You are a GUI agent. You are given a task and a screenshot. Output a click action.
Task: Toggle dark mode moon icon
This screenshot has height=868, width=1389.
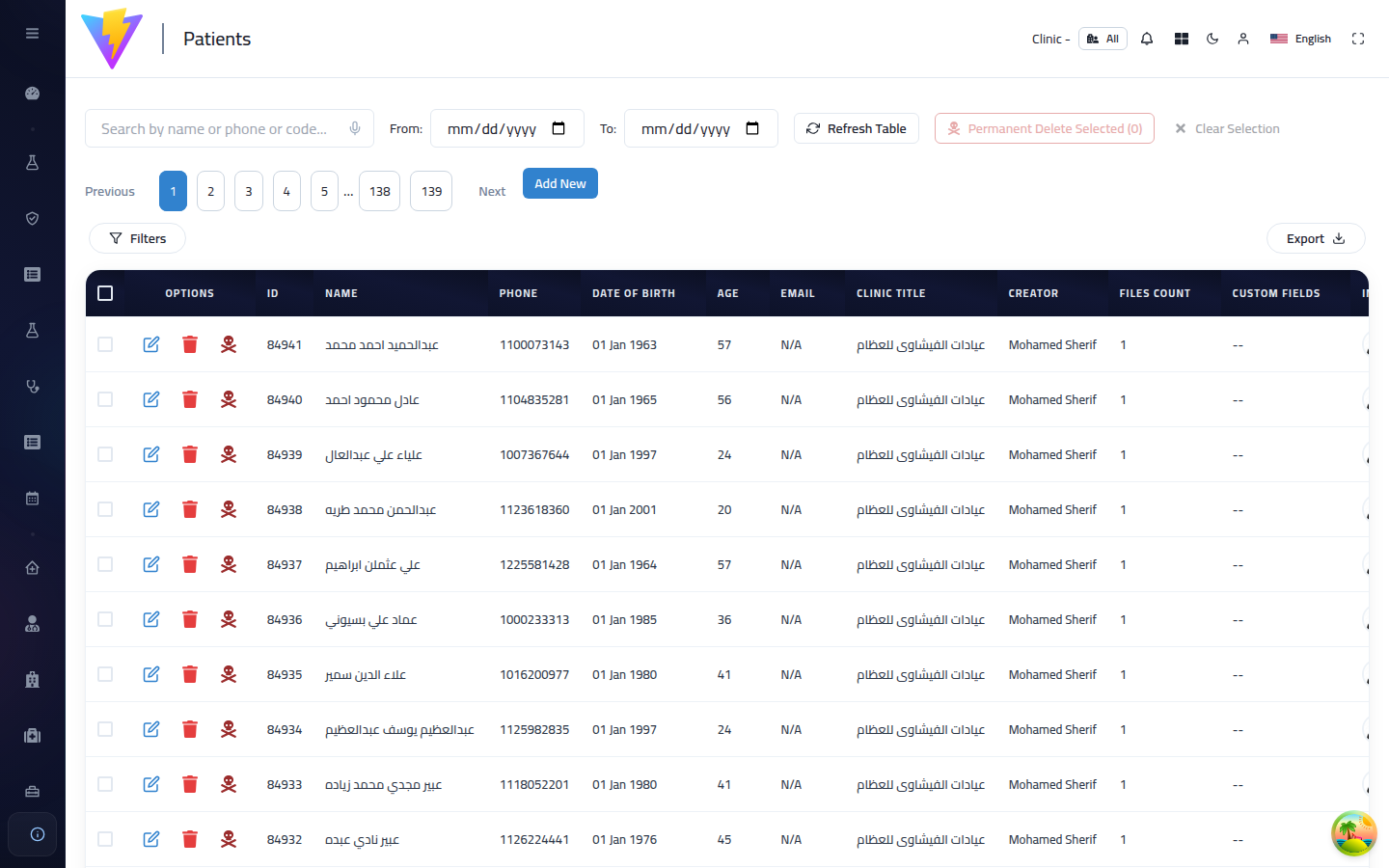[1212, 39]
